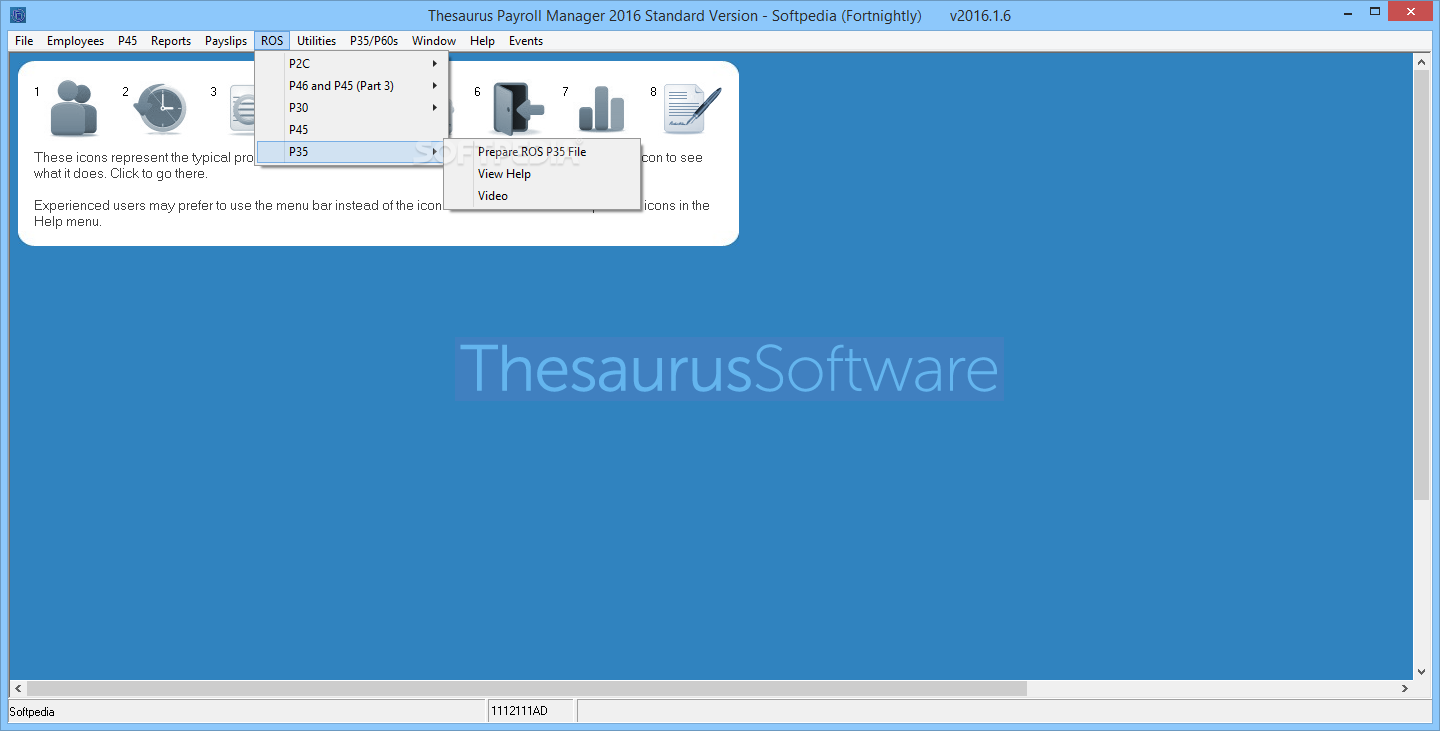The image size is (1440, 731).
Task: Close the open ROS menu
Action: coord(272,41)
